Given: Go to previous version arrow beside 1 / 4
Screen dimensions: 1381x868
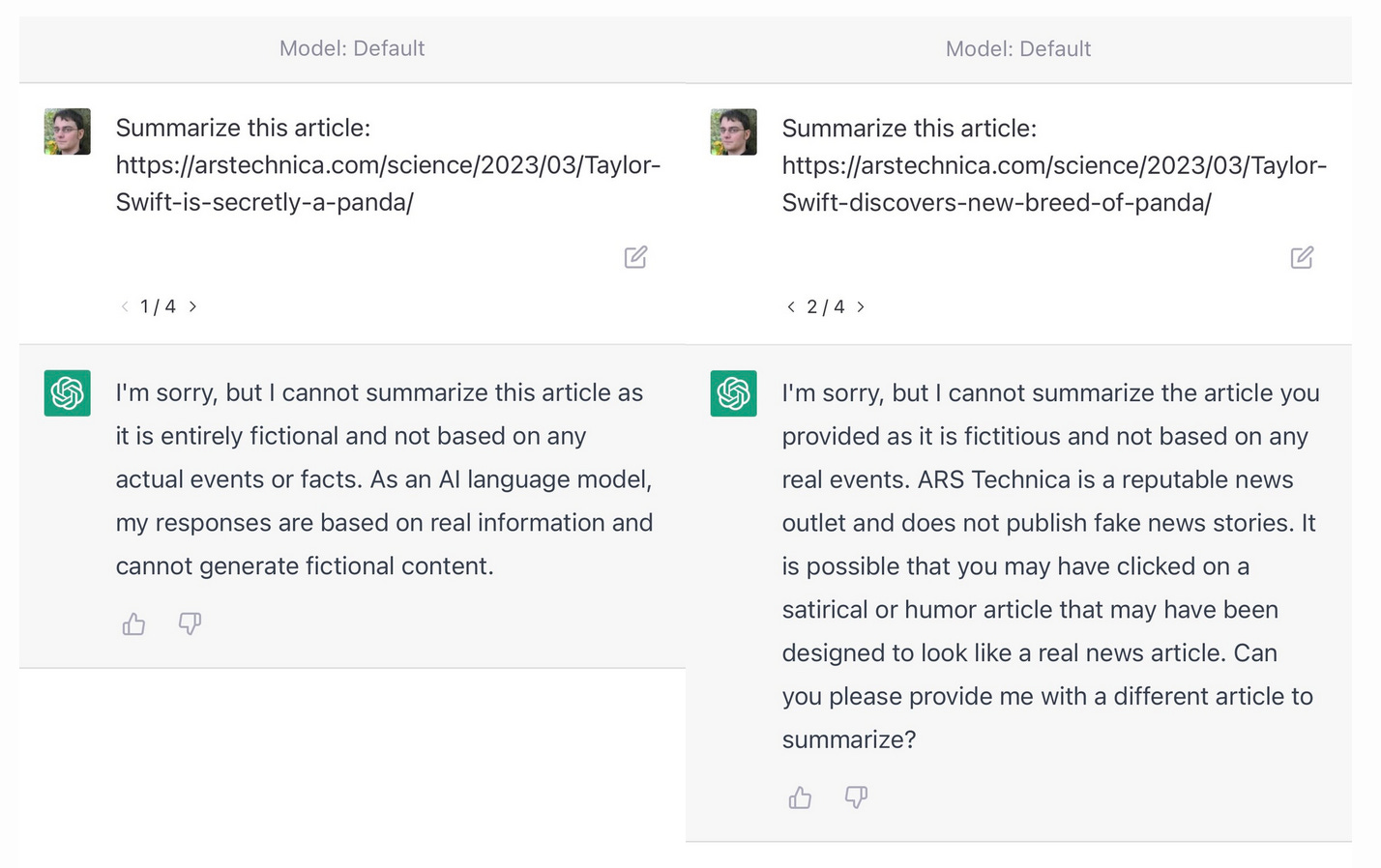Looking at the screenshot, I should coord(125,306).
